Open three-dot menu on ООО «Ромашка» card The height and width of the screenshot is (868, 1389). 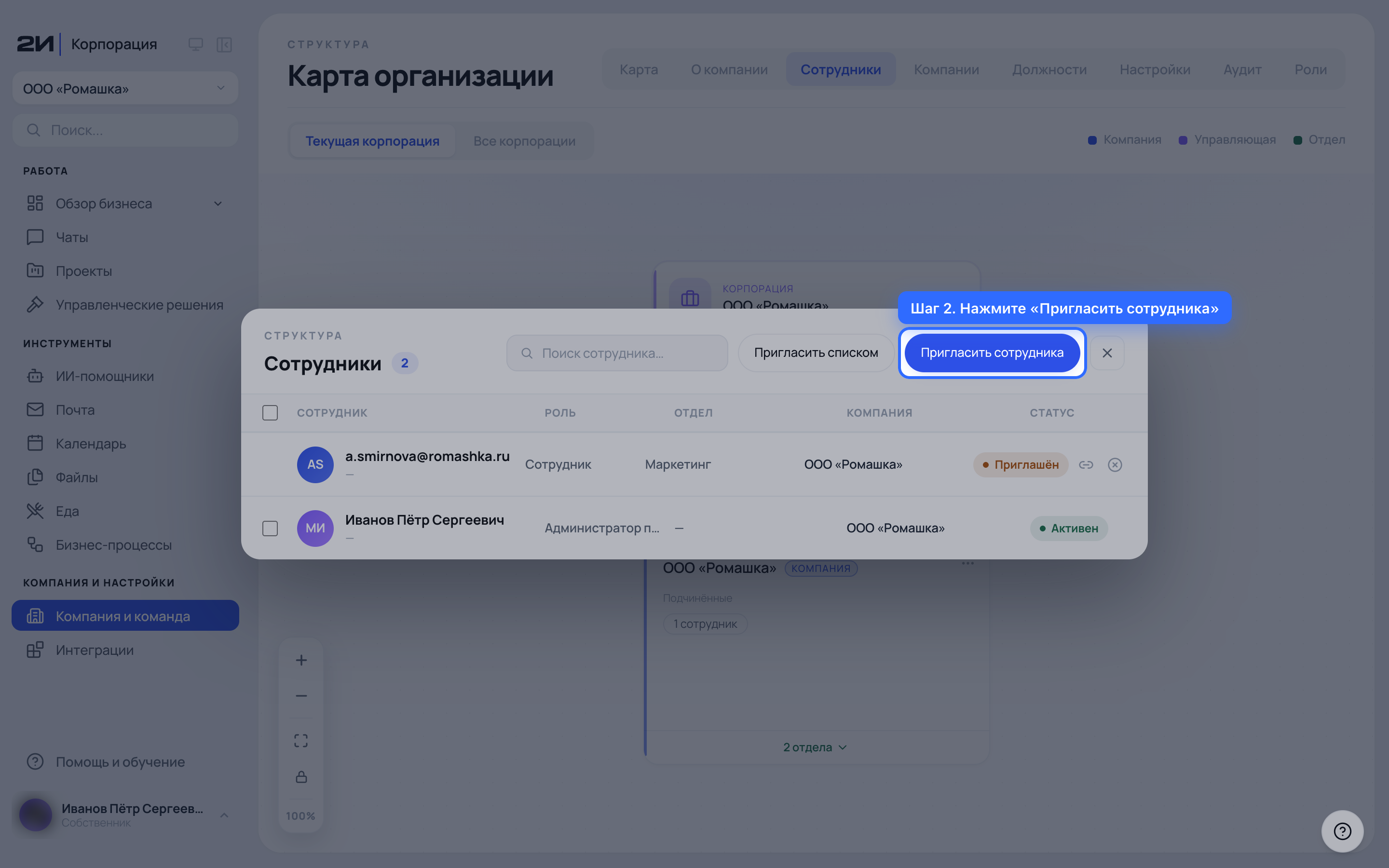click(967, 563)
